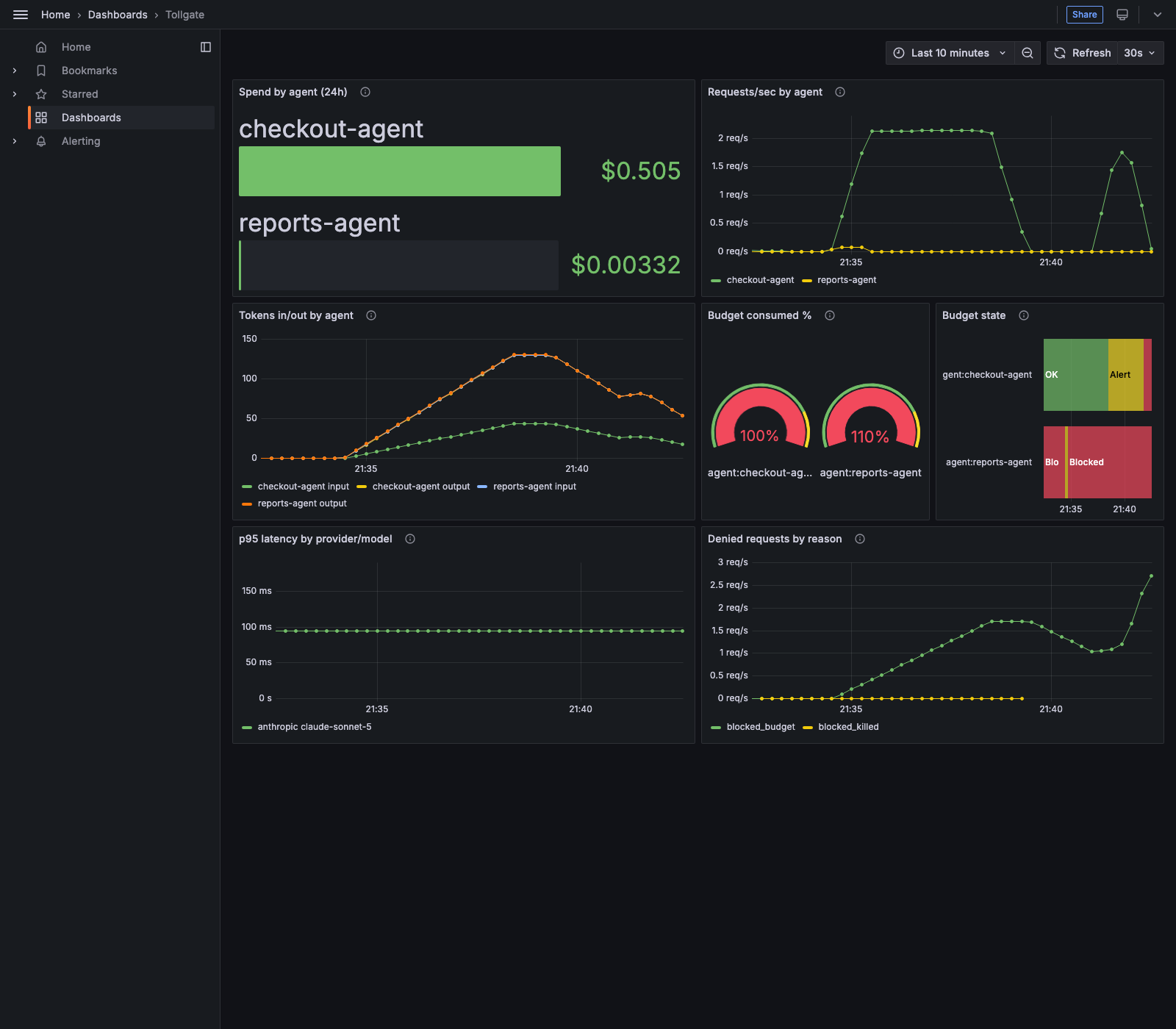
Task: Click the checkout-agent 100% budget gauge
Action: [x=760, y=417]
